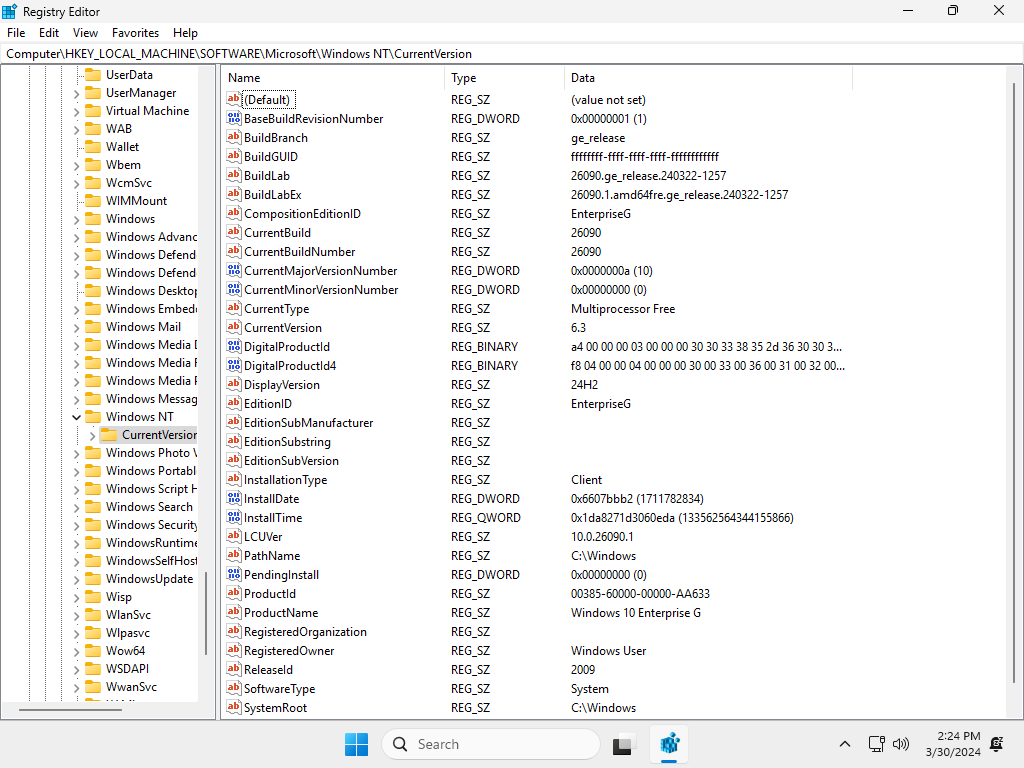The image size is (1024, 768).
Task: Expand the WSDAPI key
Action: (x=76, y=669)
